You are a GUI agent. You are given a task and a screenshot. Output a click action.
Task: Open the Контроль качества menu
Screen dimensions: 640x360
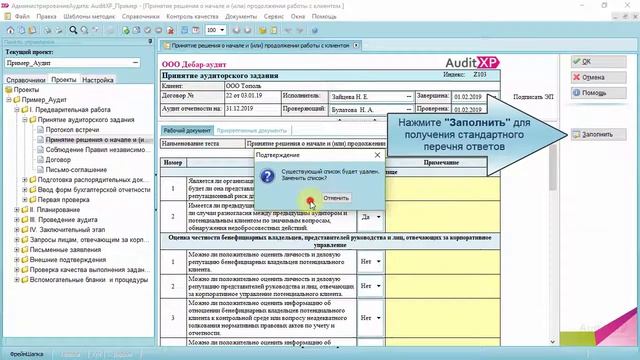coord(192,17)
